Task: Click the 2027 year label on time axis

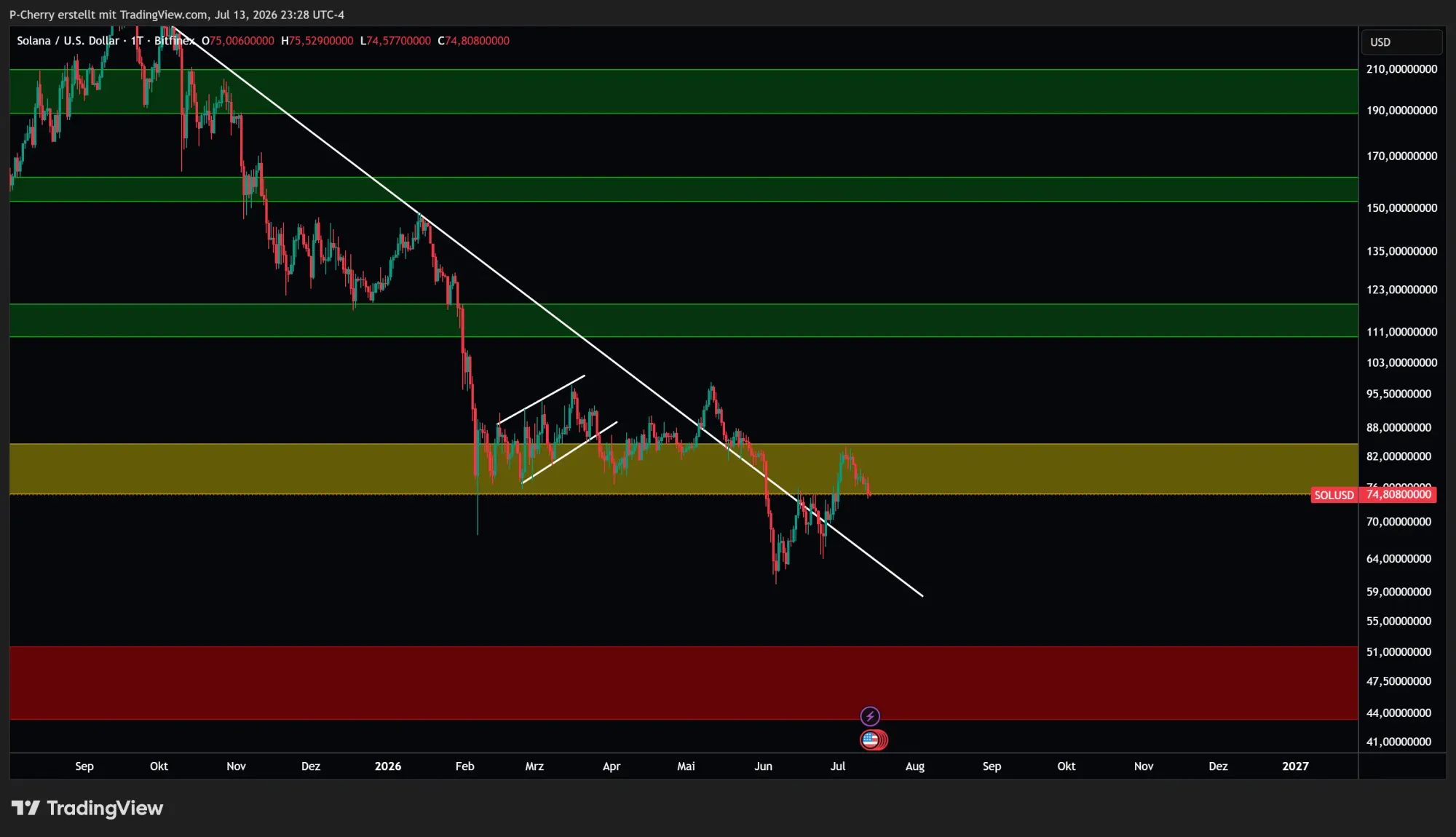Action: [1295, 766]
